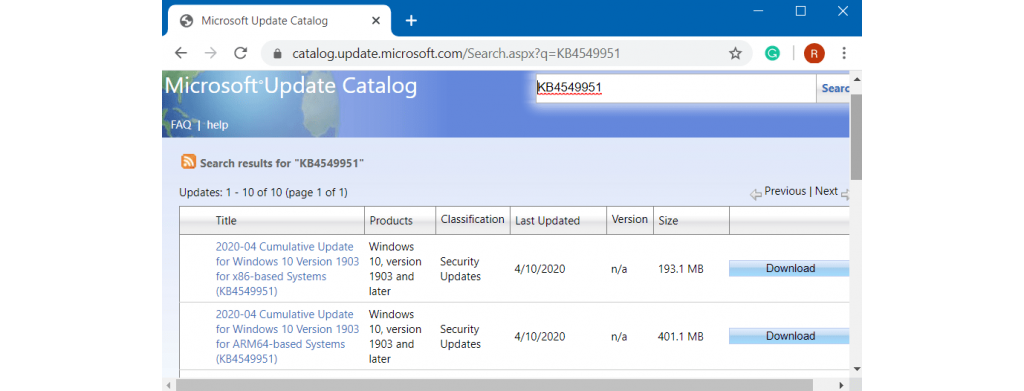The width and height of the screenshot is (1024, 391).
Task: Maximize the Chrome window
Action: 801,11
